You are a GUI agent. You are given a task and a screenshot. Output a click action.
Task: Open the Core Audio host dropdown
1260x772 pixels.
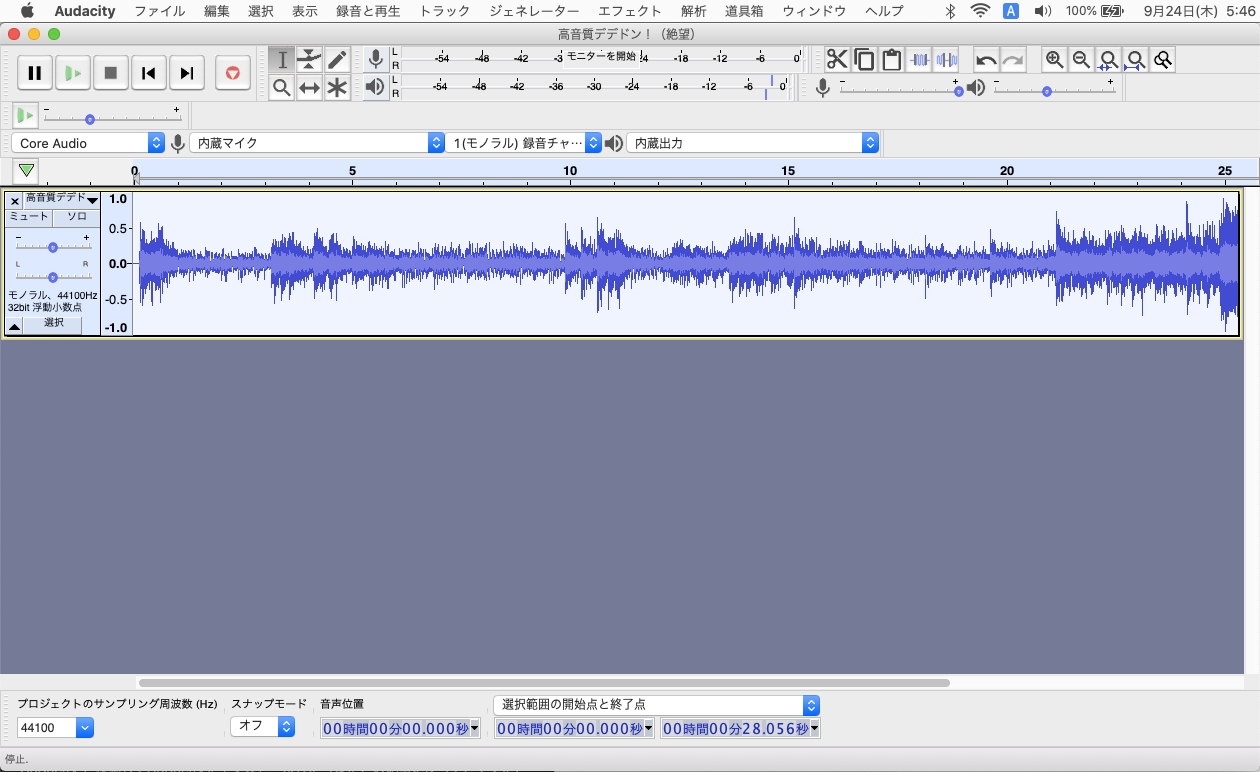pos(88,143)
